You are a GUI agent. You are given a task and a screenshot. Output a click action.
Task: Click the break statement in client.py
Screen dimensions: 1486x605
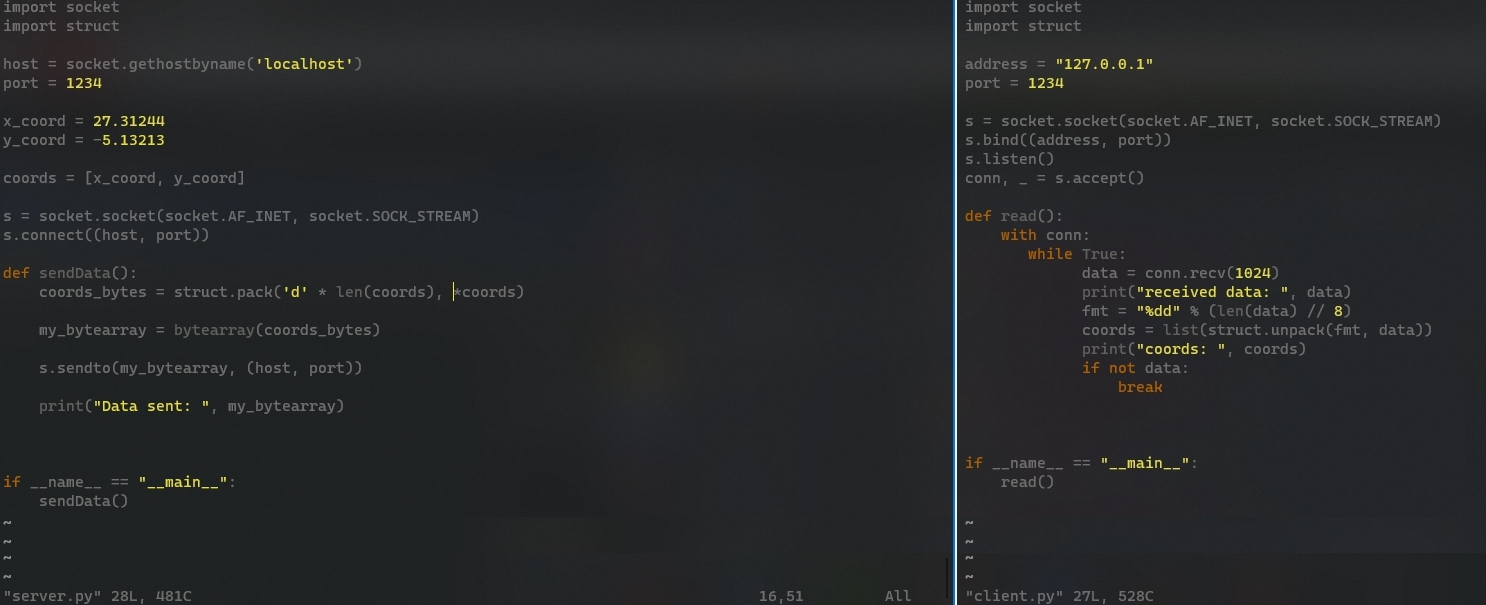pyautogui.click(x=1140, y=386)
